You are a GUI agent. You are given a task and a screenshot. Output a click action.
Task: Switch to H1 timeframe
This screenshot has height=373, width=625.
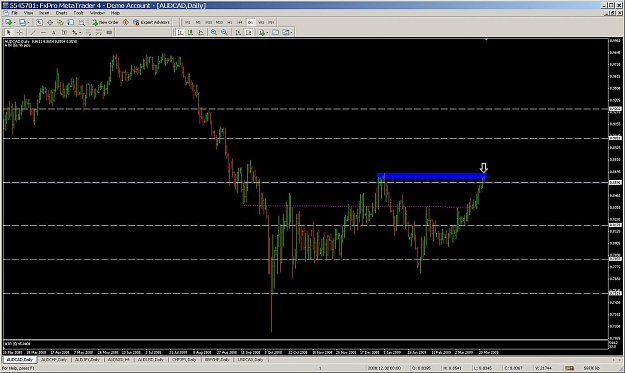point(230,23)
